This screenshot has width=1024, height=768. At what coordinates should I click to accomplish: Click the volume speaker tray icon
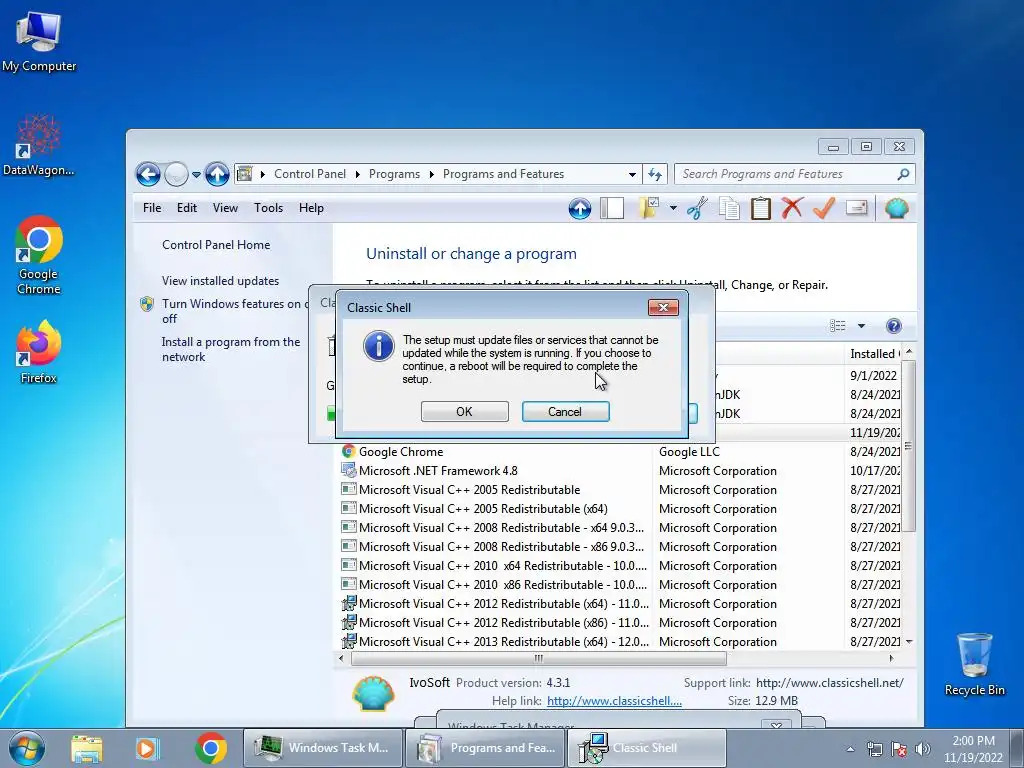coord(922,749)
